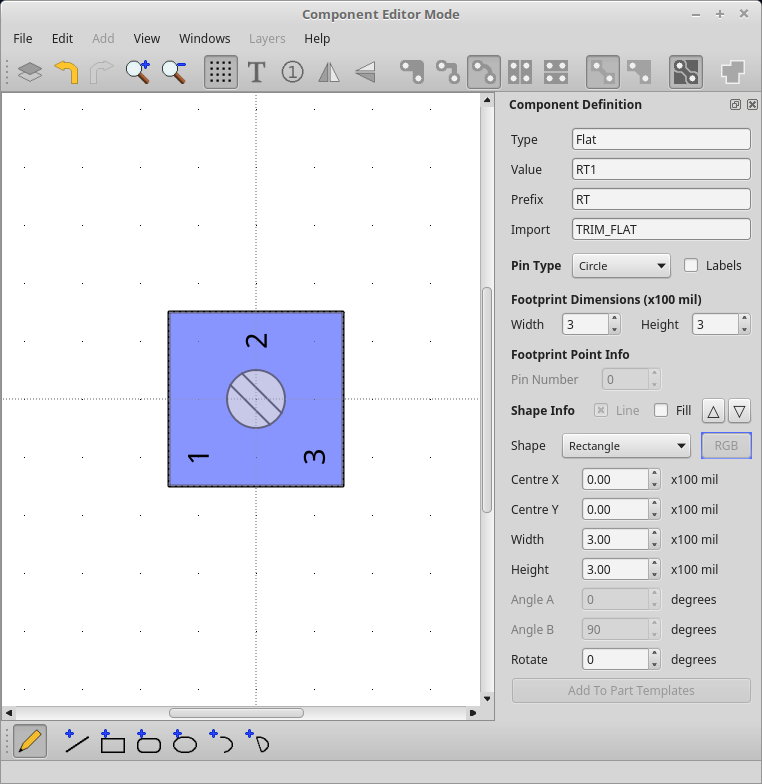Select the highlighted curved wire icon

484,72
